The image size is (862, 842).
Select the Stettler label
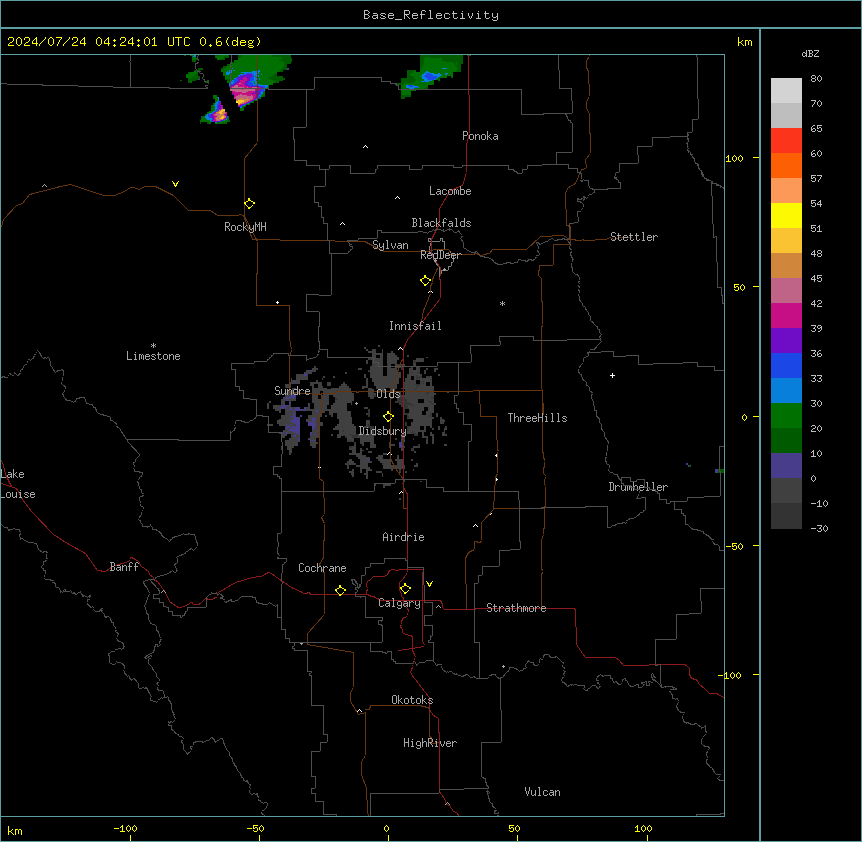pyautogui.click(x=634, y=237)
